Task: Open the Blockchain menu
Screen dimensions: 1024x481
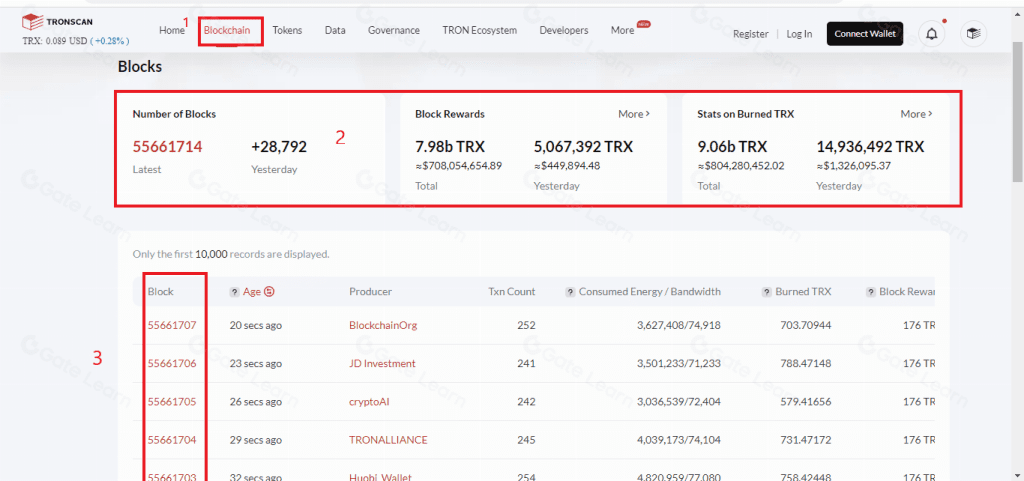Action: (x=227, y=31)
